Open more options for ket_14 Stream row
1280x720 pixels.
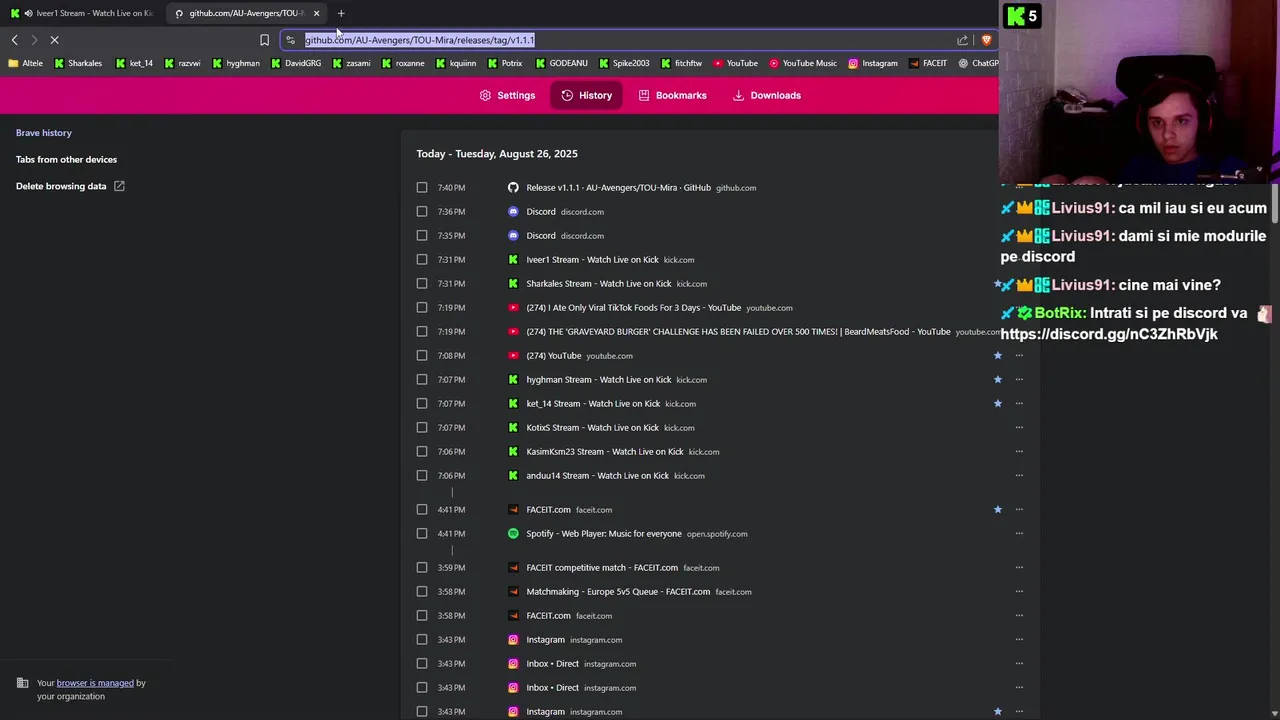point(1019,404)
